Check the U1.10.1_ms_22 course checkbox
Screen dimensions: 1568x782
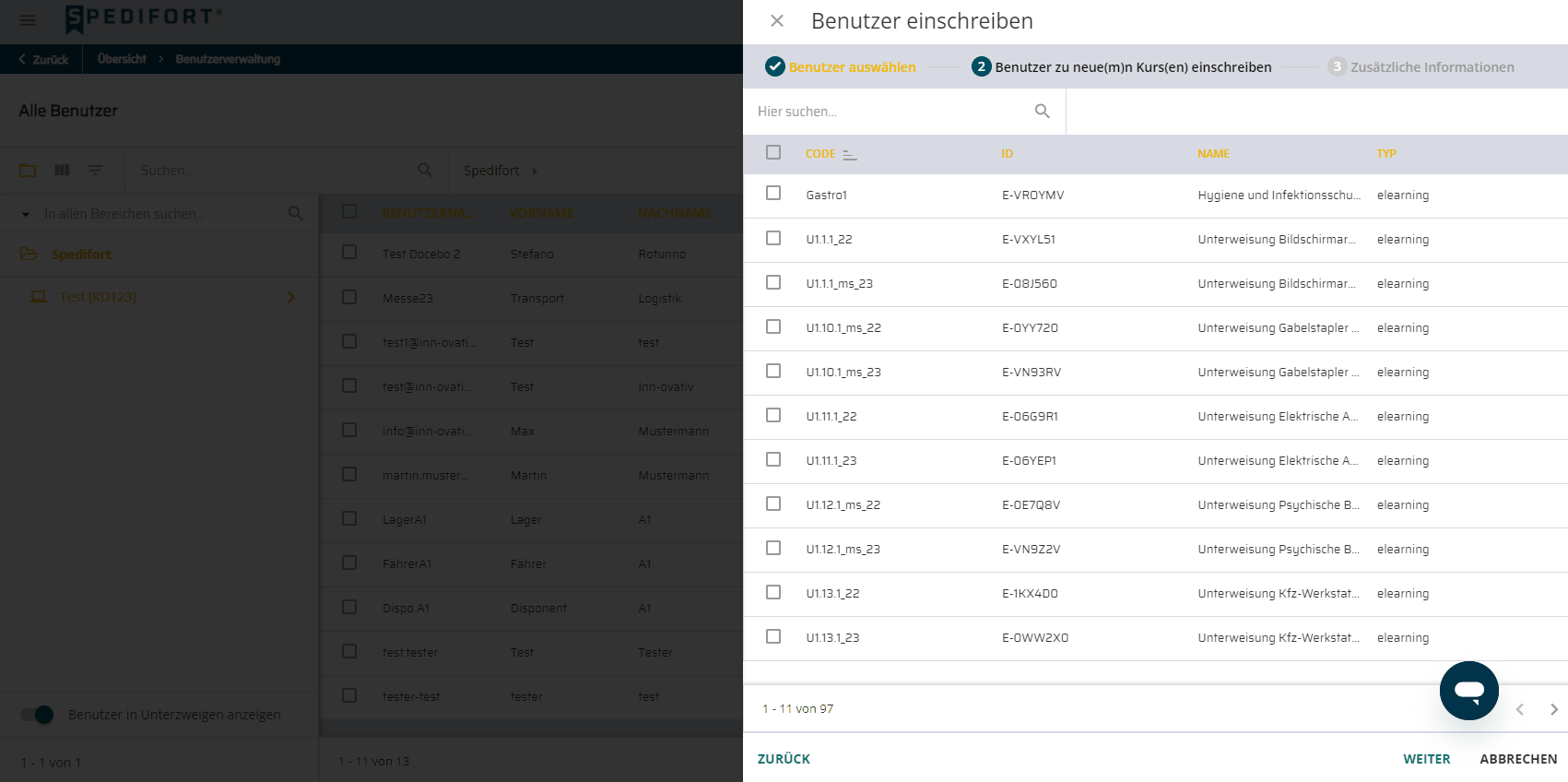coord(773,326)
